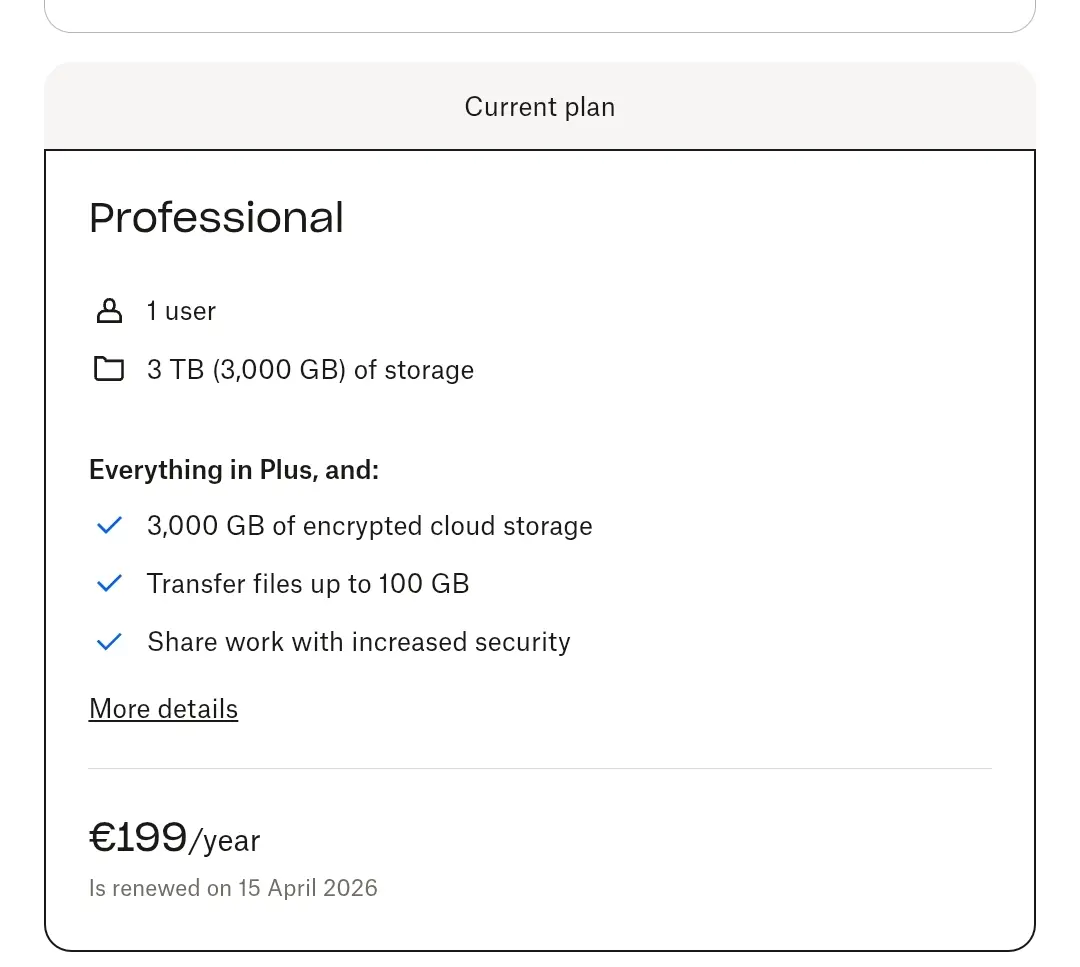The image size is (1080, 967).
Task: Click checkmark beside encrypted cloud storage
Action: [x=110, y=526]
